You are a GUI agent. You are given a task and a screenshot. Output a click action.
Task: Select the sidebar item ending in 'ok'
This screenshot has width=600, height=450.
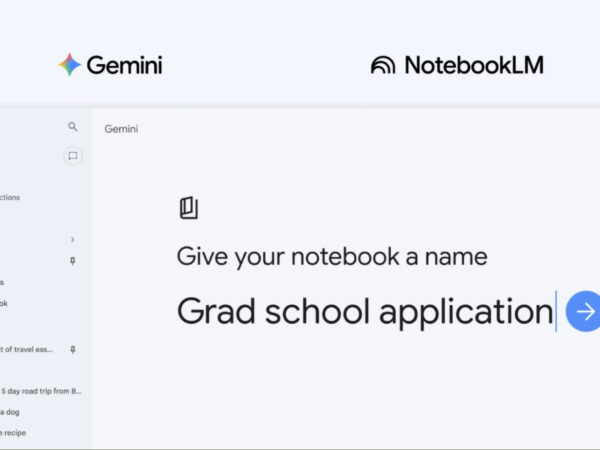tap(4, 303)
